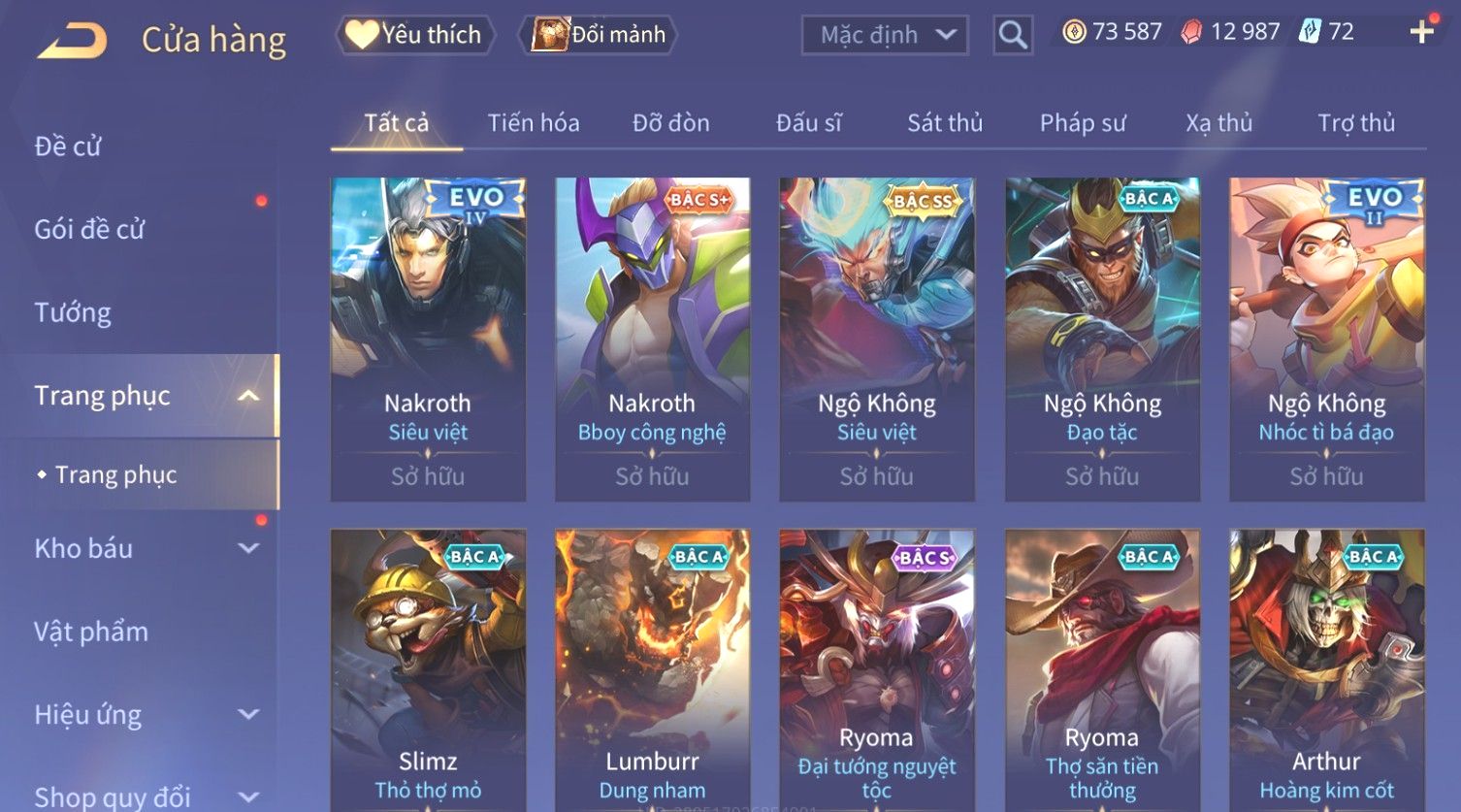This screenshot has width=1461, height=812.
Task: Click the blue voucher currency icon
Action: (1310, 32)
